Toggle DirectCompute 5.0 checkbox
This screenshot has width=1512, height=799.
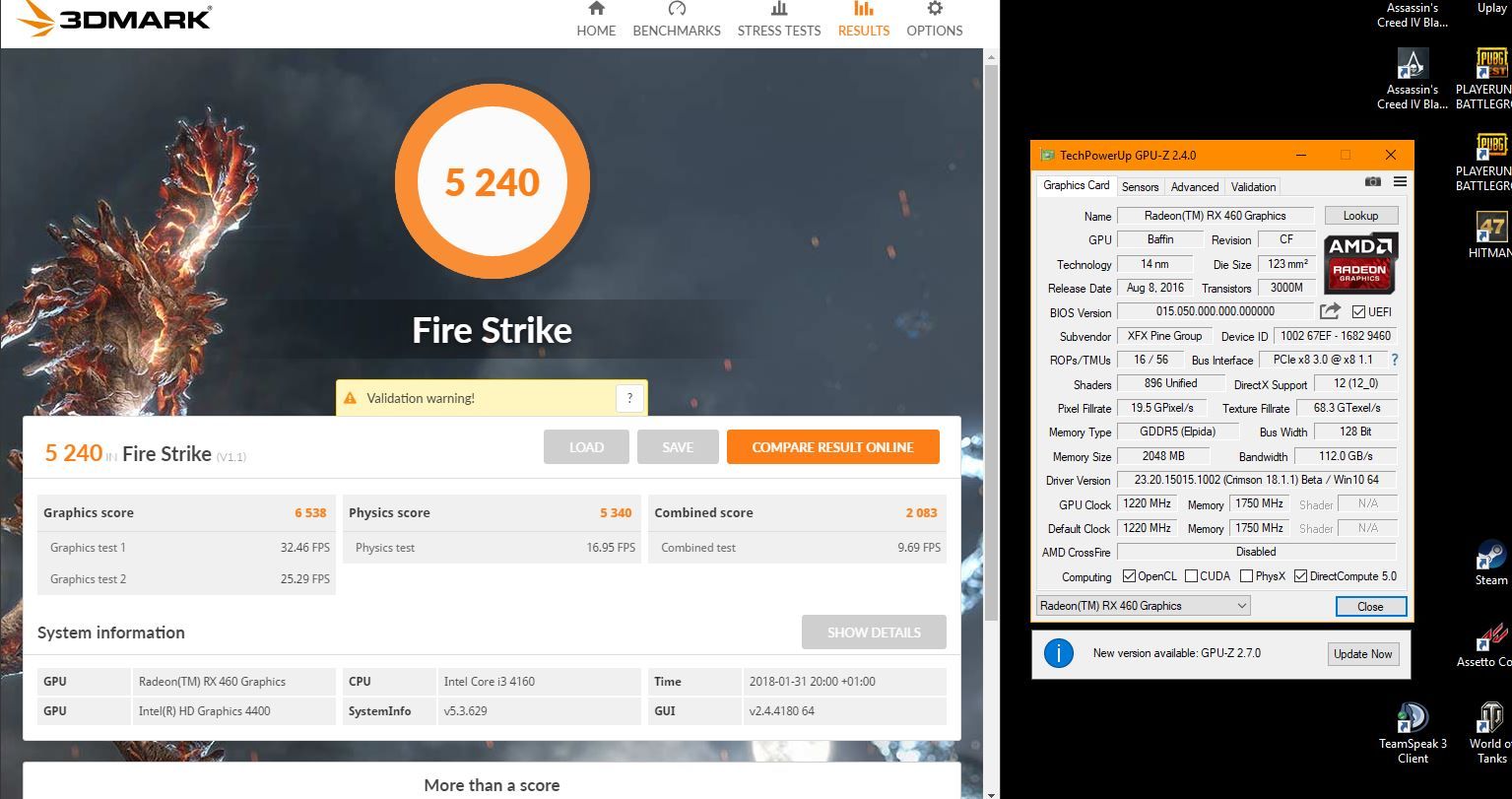click(x=1300, y=576)
